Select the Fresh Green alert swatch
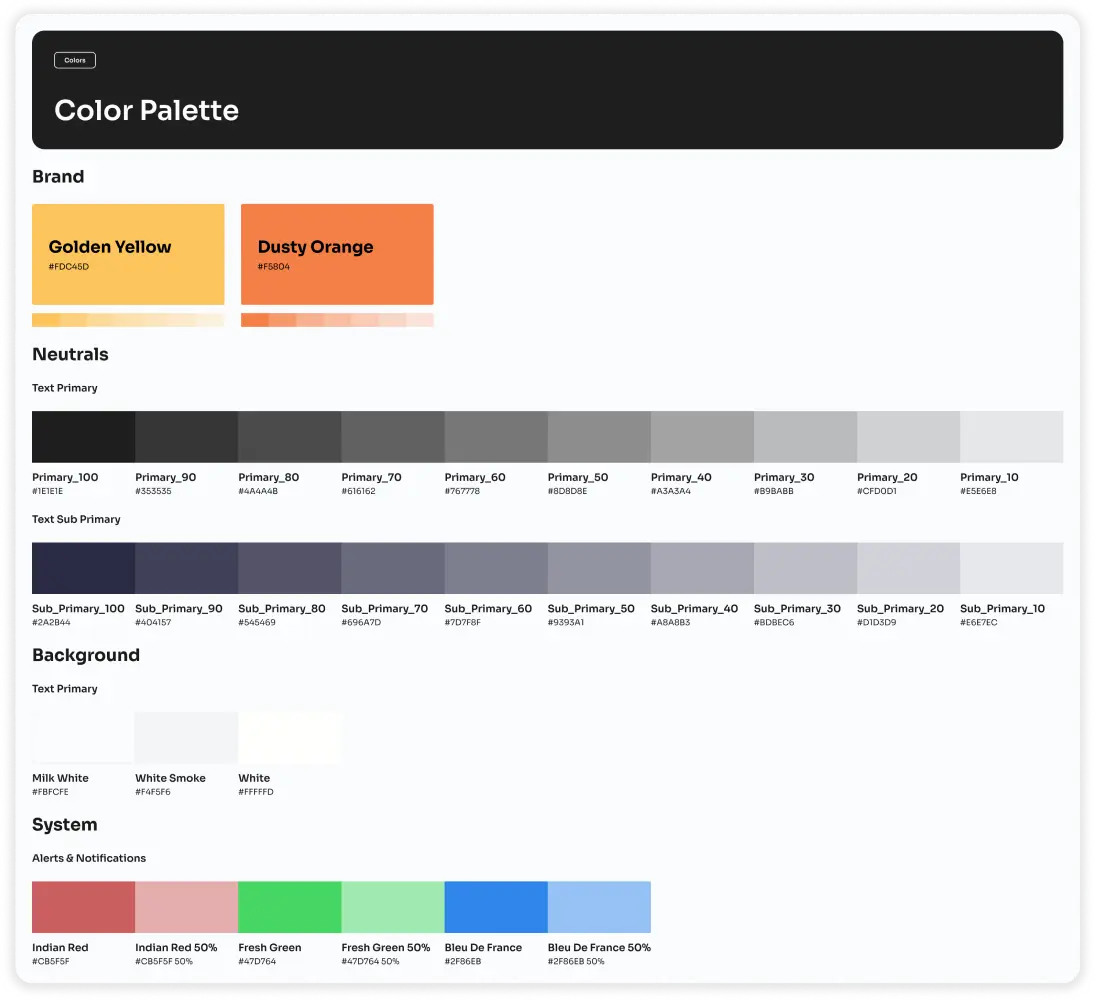Image resolution: width=1096 pixels, height=1000 pixels. click(x=289, y=906)
